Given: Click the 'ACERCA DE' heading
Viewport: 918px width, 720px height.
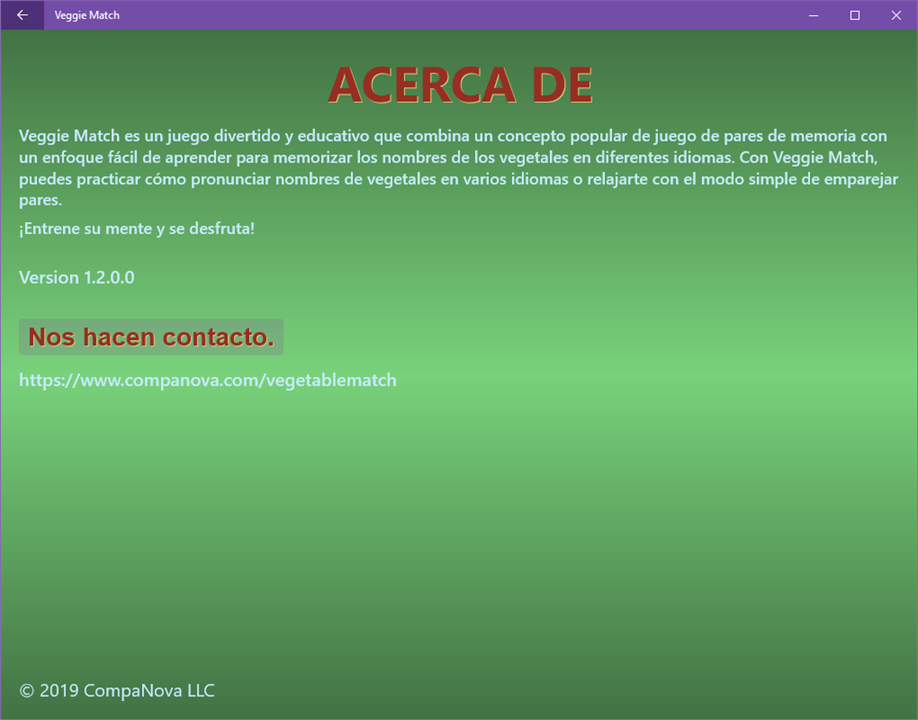Looking at the screenshot, I should pos(460,85).
